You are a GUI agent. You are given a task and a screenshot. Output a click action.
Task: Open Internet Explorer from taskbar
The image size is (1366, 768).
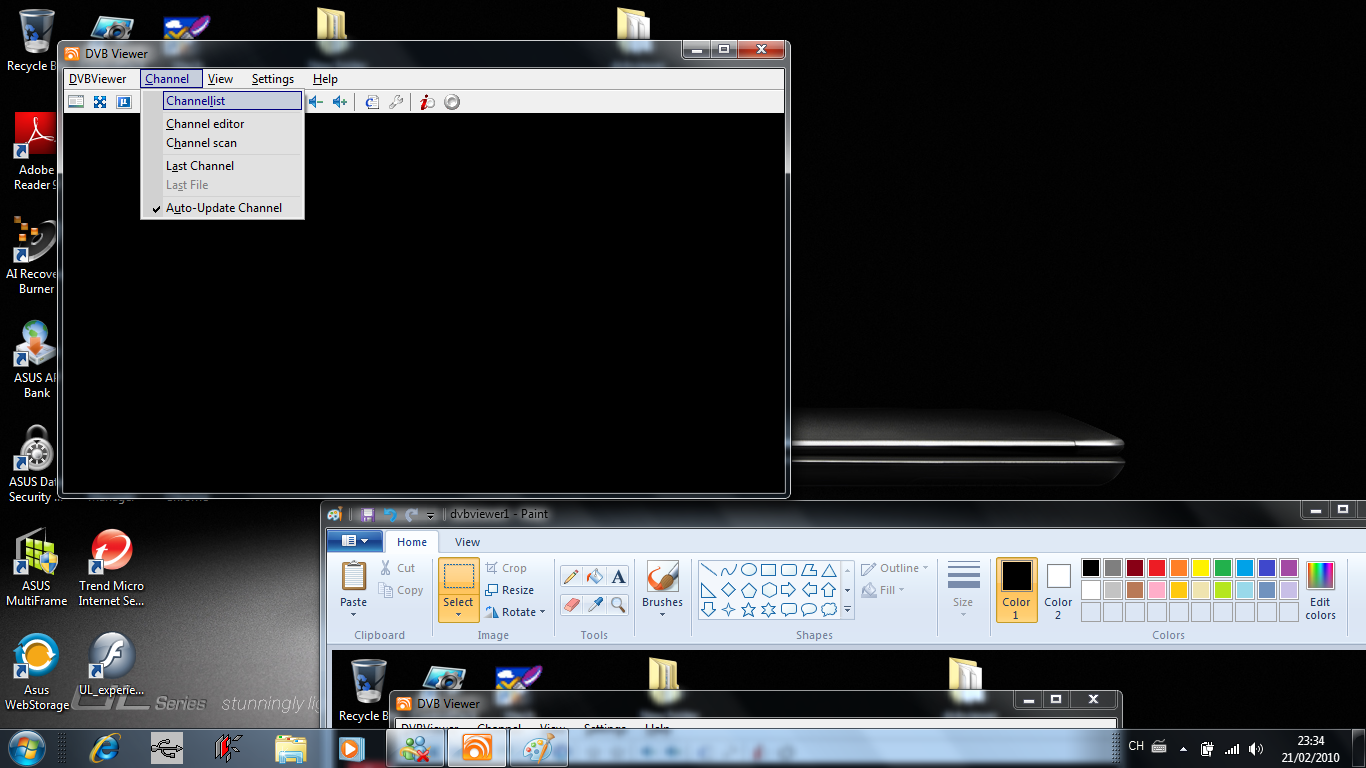click(103, 748)
